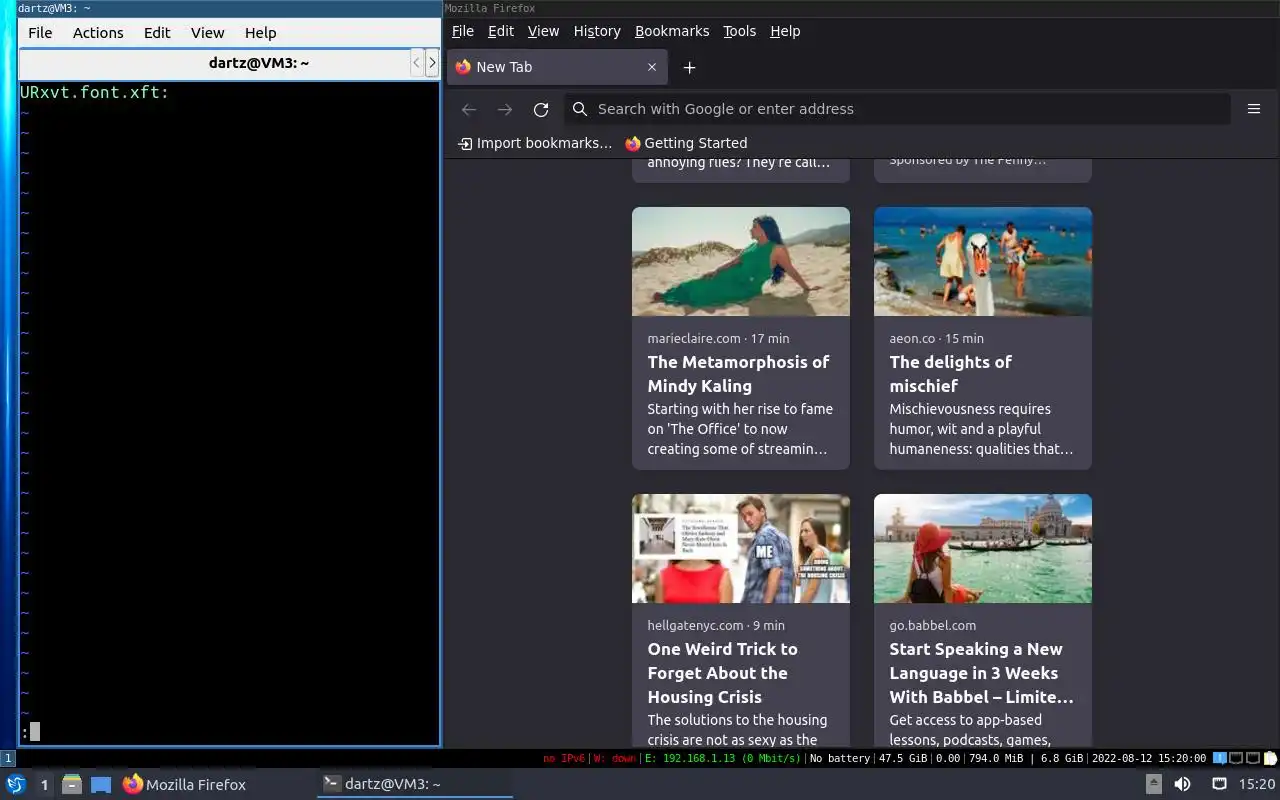This screenshot has height=800, width=1280.
Task: Open Firefox Edit menu
Action: pyautogui.click(x=501, y=31)
